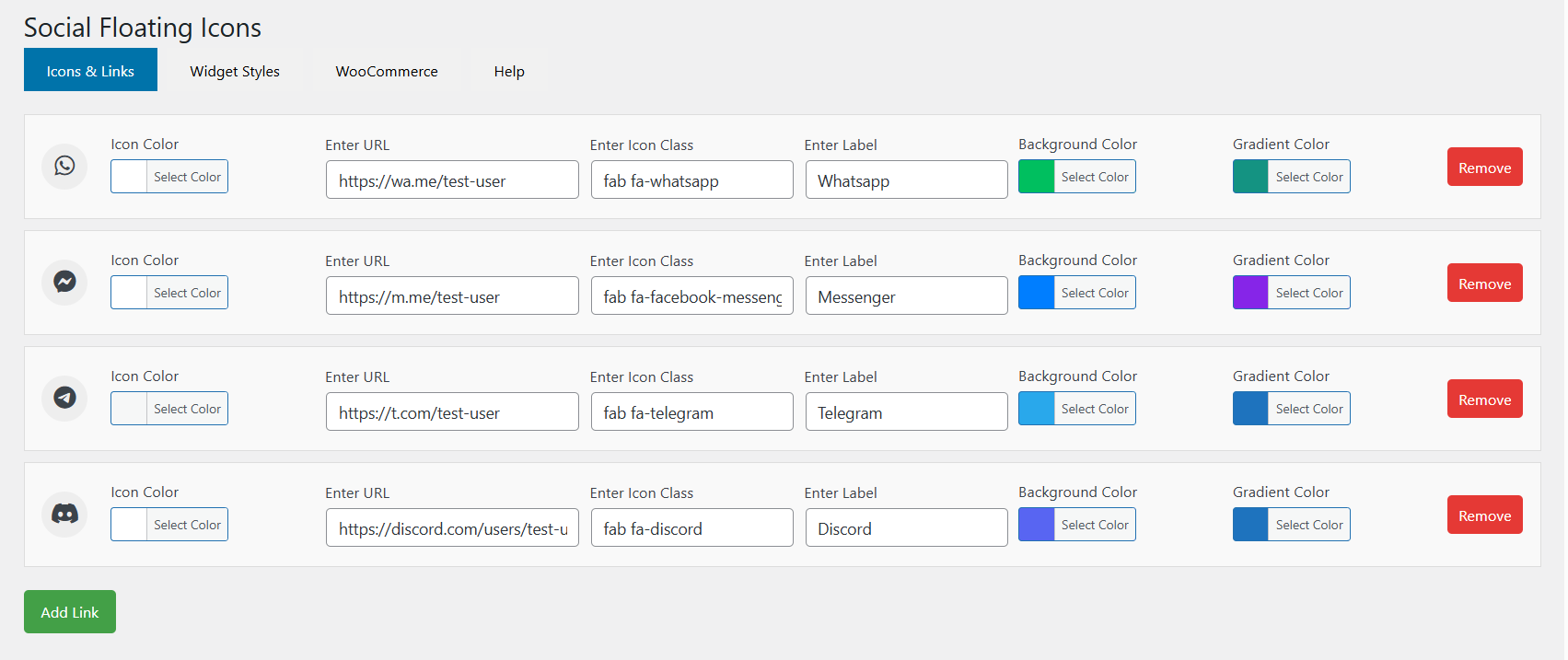The height and width of the screenshot is (660, 1568).
Task: Focus the t.com URL field
Action: [x=452, y=411]
